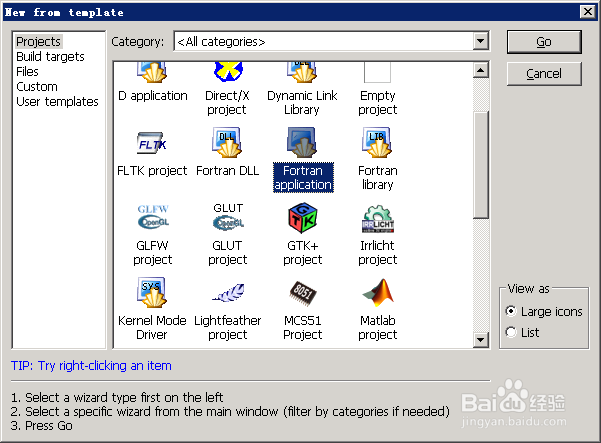
Task: Select the GTK+ project cube icon
Action: tap(302, 218)
